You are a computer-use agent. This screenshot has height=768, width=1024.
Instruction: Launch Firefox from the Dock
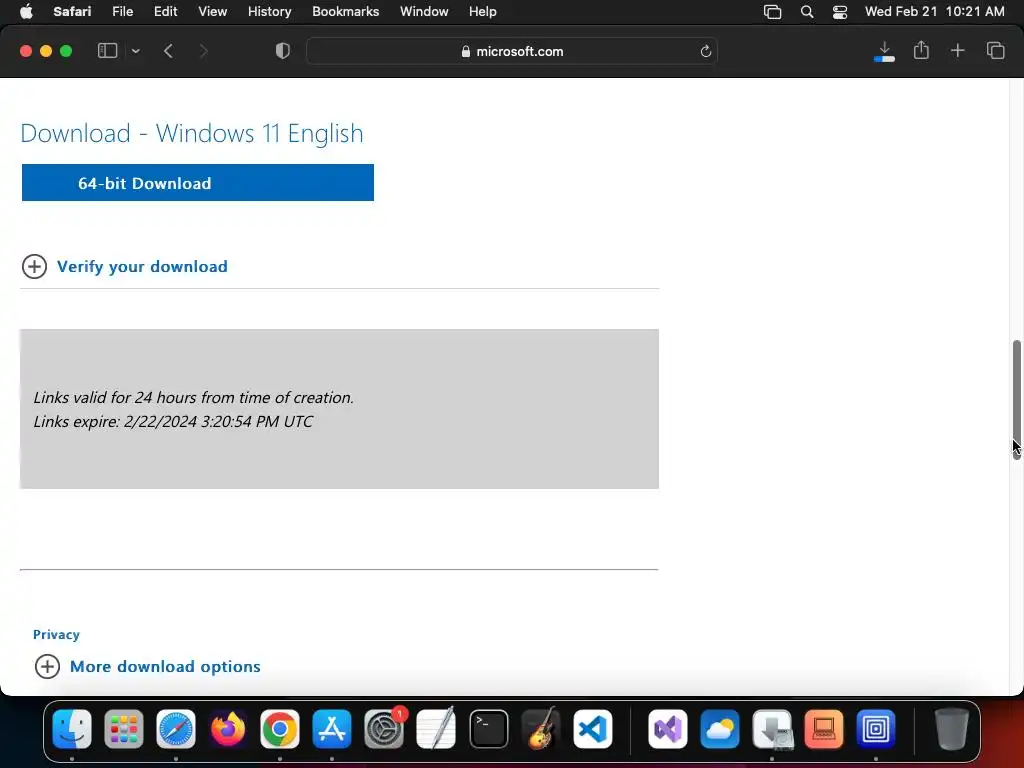(x=228, y=728)
